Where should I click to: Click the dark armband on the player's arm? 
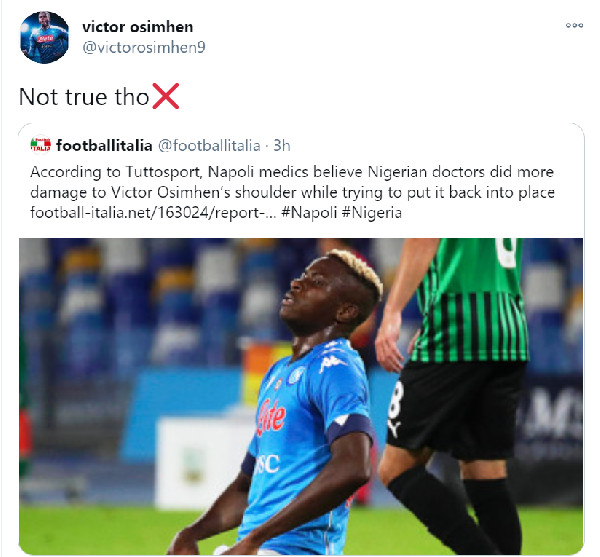(x=349, y=426)
